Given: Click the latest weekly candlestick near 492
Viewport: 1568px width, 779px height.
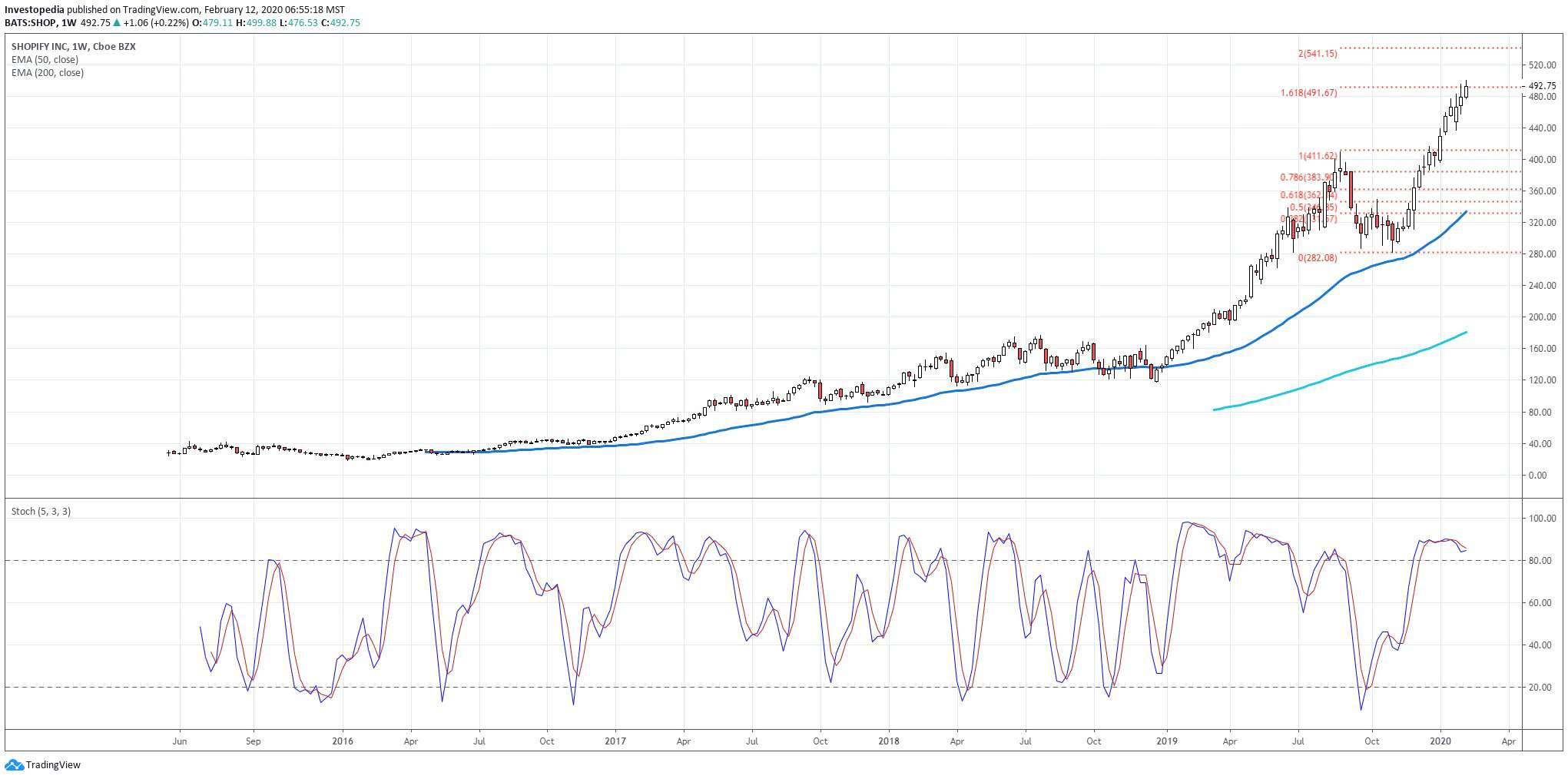Looking at the screenshot, I should [1466, 90].
